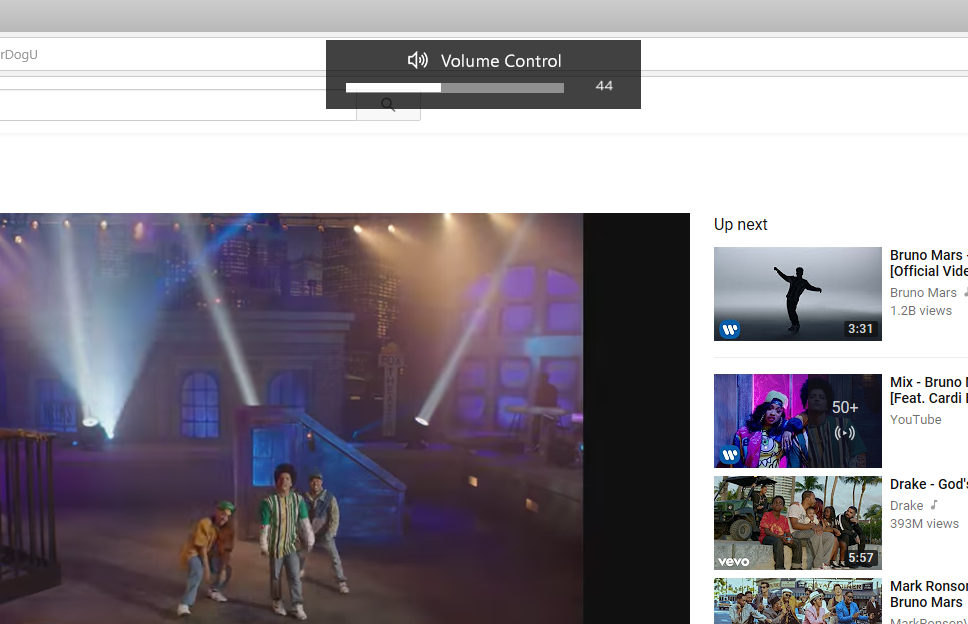Open the 50+ Mix playlist thumbnail
968x624 pixels.
[x=798, y=421]
